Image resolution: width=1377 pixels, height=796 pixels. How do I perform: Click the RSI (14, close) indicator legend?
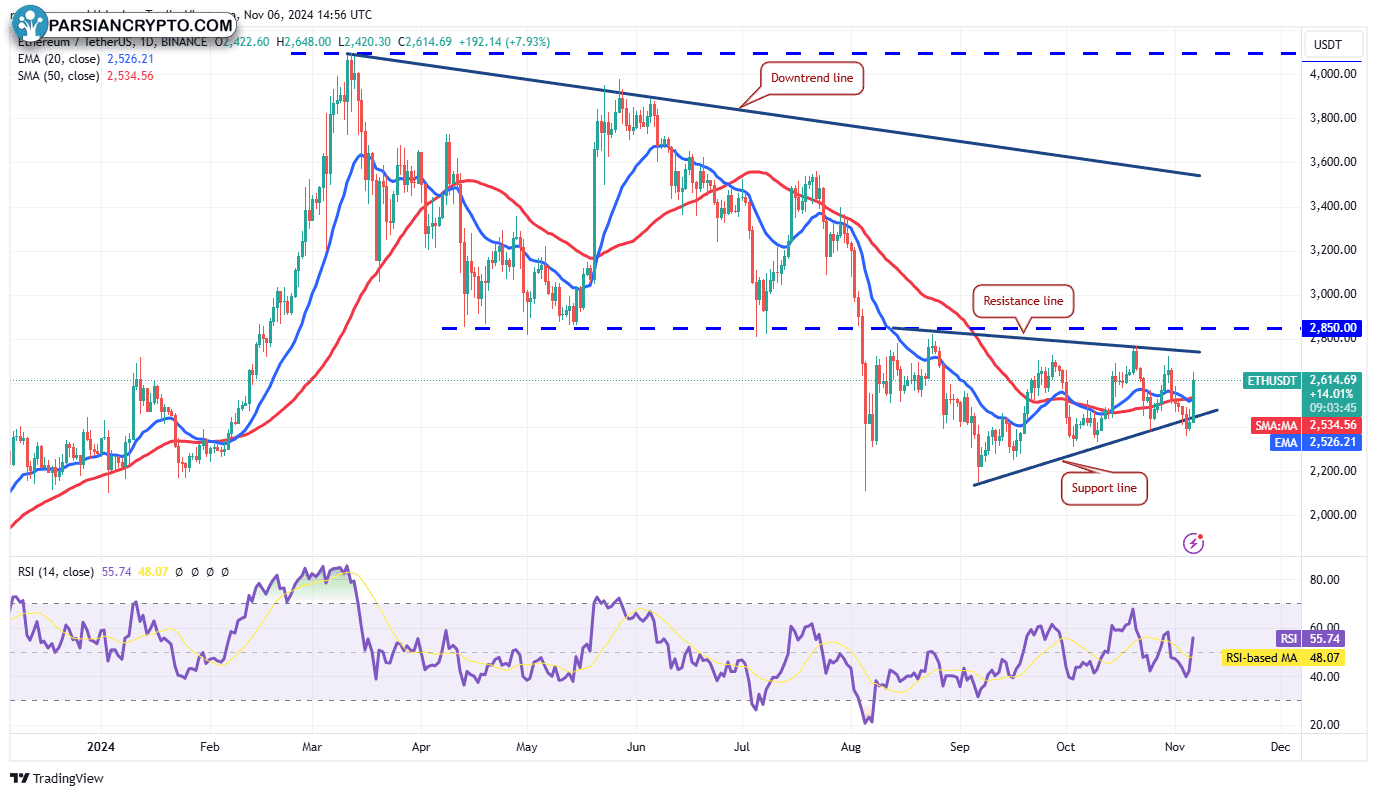click(x=56, y=572)
